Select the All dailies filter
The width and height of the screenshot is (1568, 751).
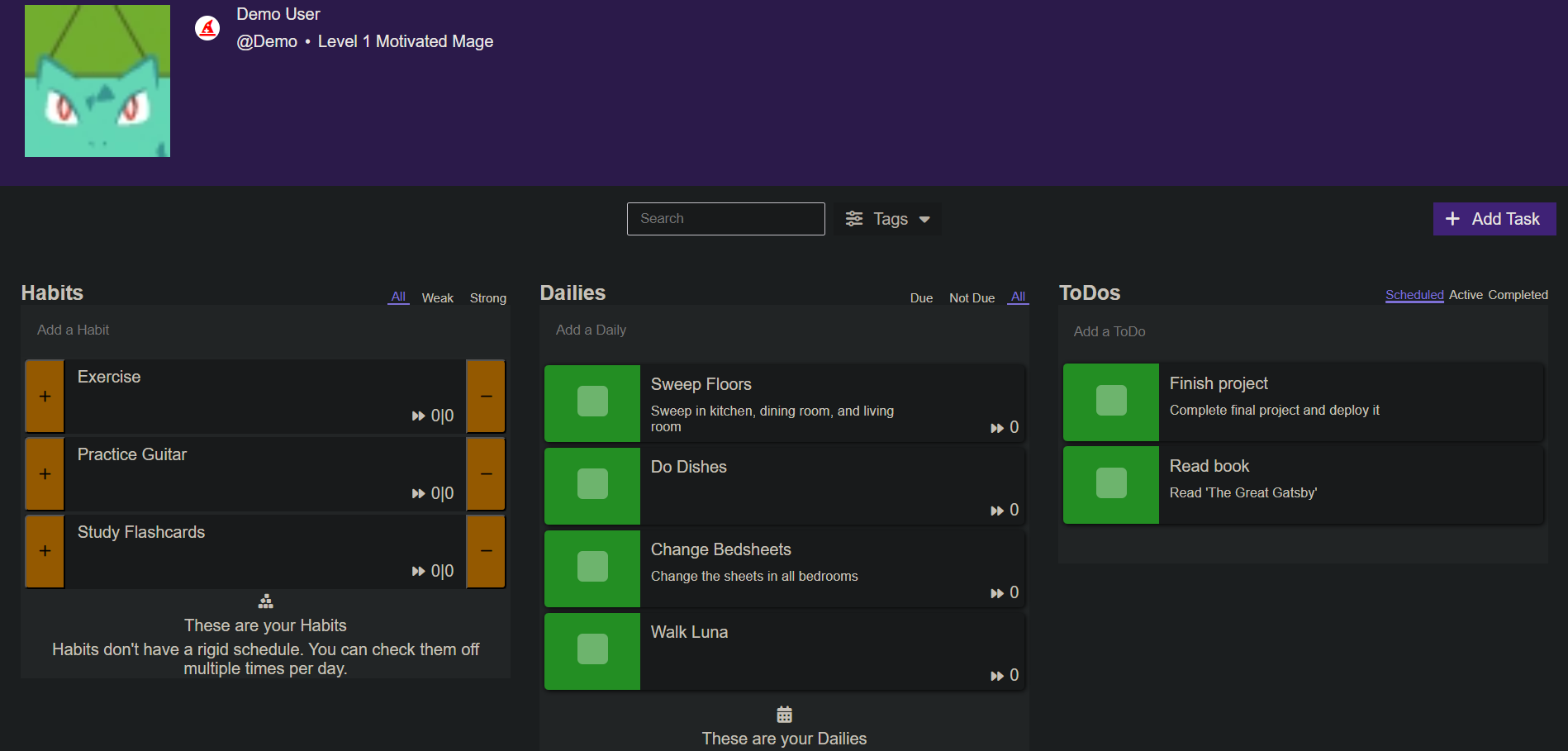pos(1018,297)
